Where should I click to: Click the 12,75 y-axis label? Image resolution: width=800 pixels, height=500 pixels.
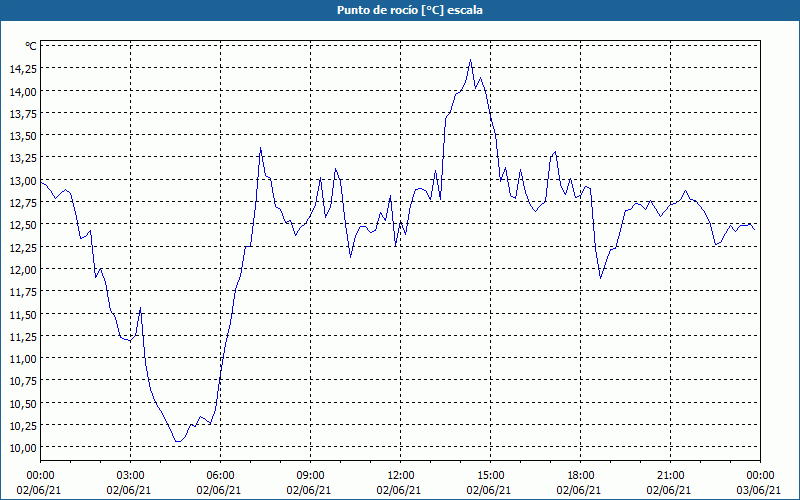(x=23, y=203)
